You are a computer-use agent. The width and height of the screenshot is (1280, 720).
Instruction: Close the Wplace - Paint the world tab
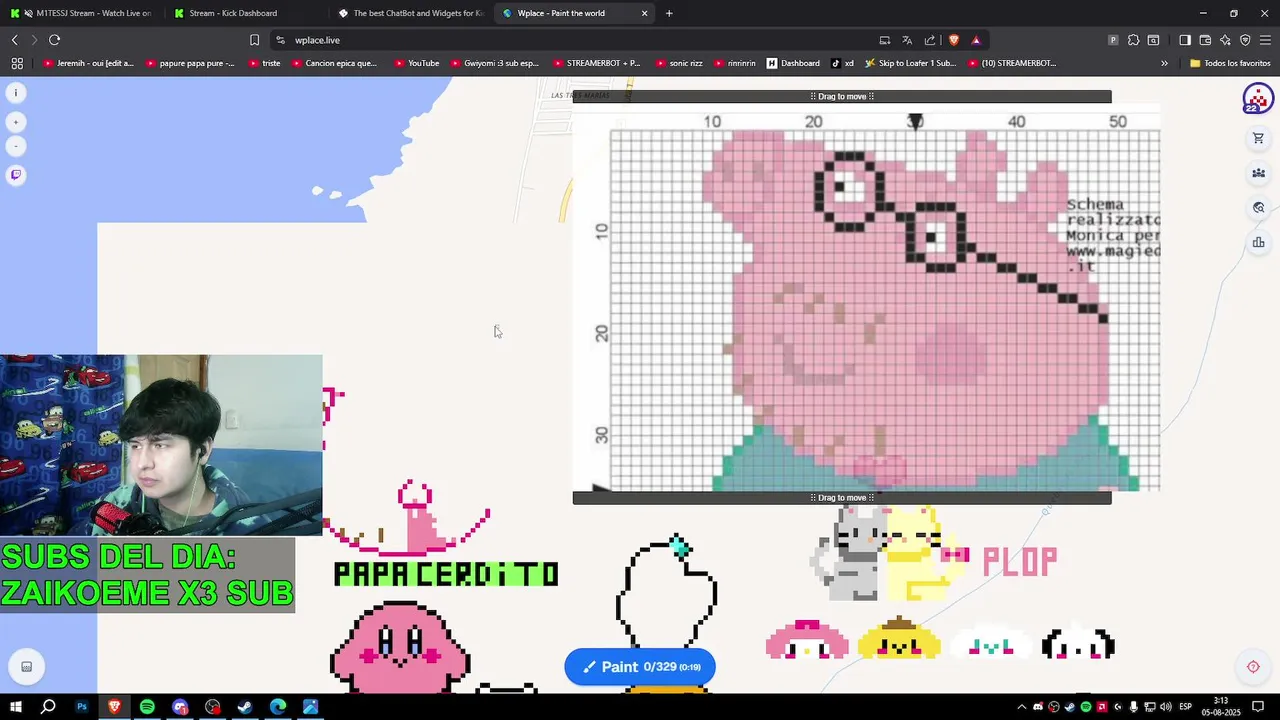(x=644, y=13)
